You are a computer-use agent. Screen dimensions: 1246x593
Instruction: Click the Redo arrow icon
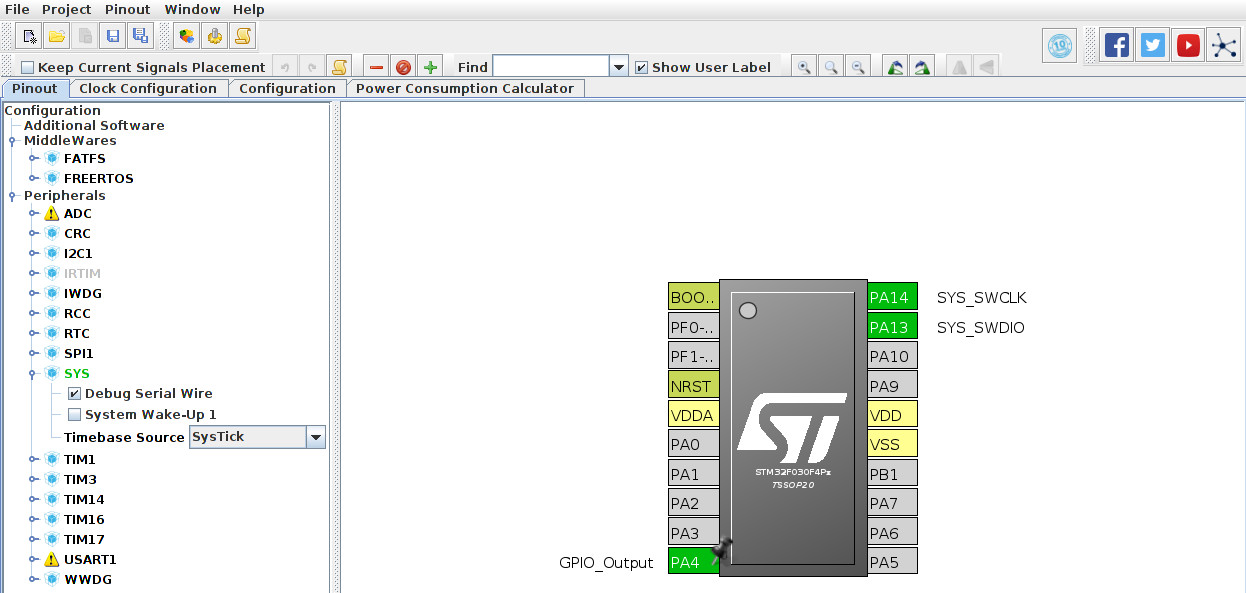[x=312, y=68]
